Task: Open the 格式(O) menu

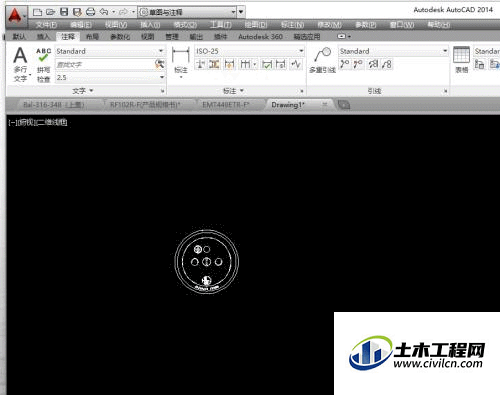Action: coord(185,25)
